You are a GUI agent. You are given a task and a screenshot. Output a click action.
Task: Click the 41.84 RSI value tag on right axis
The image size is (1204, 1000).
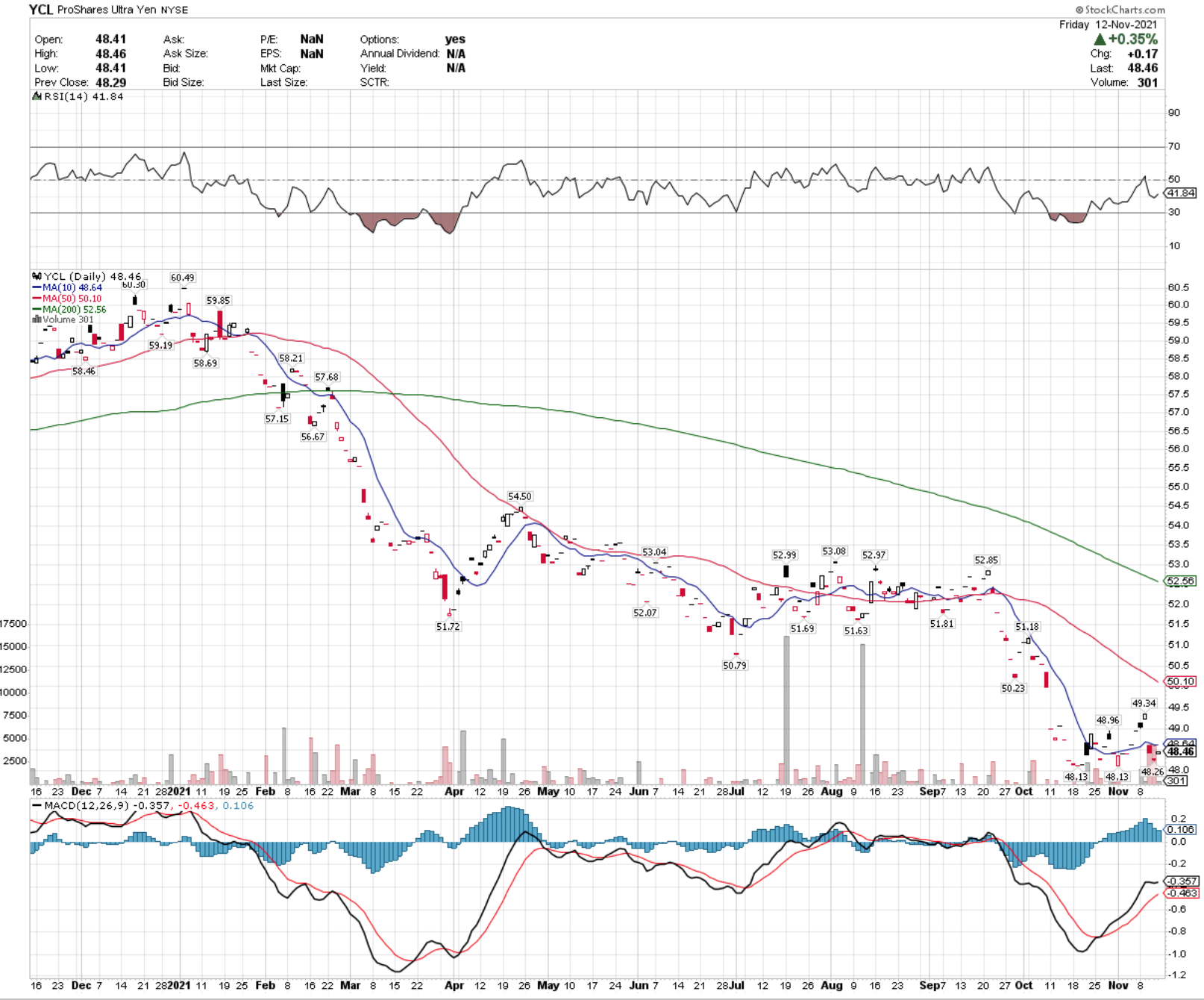click(1181, 193)
